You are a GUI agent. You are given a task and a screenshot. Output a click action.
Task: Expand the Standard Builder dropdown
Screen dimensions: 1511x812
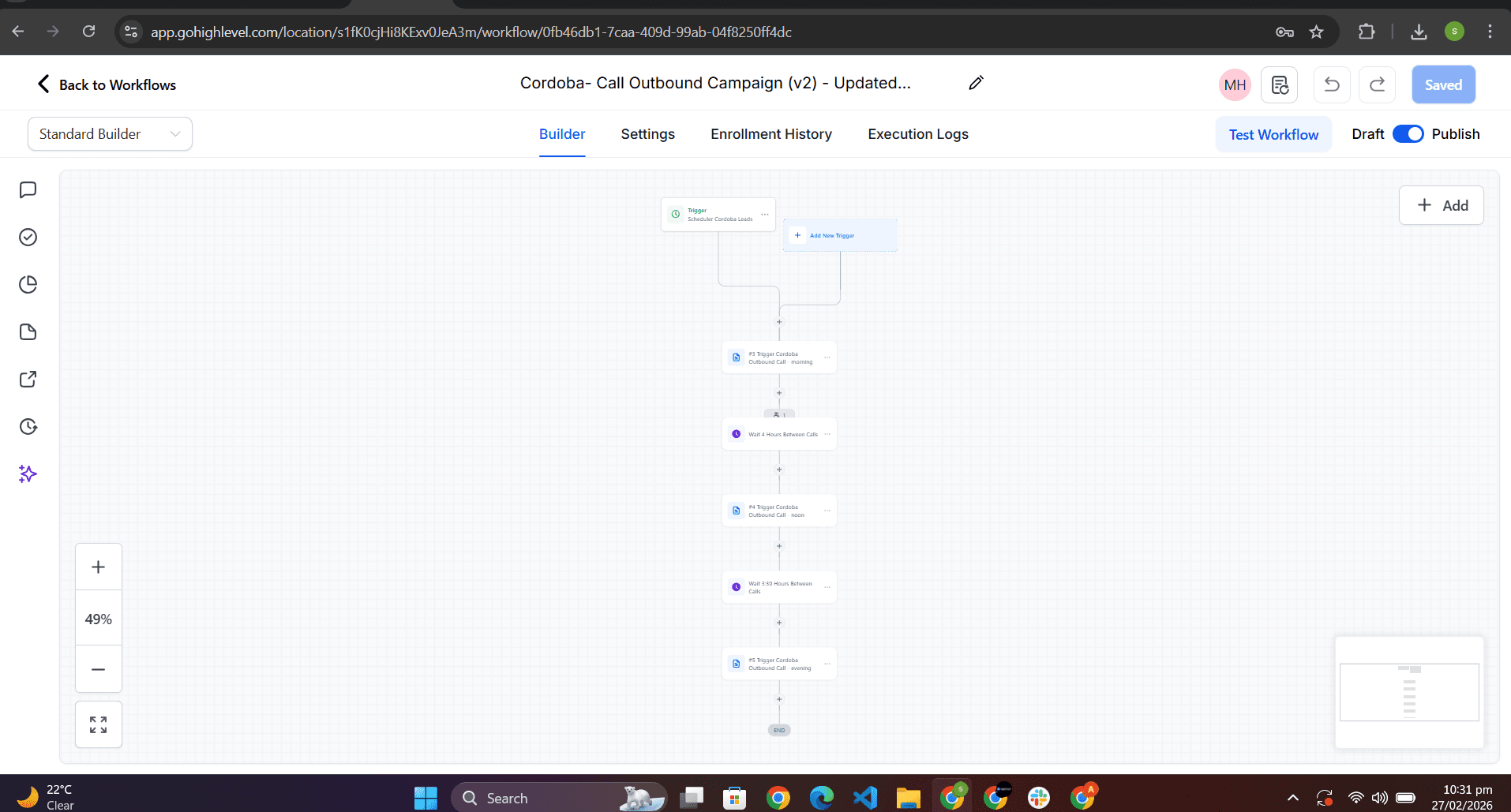pos(110,134)
